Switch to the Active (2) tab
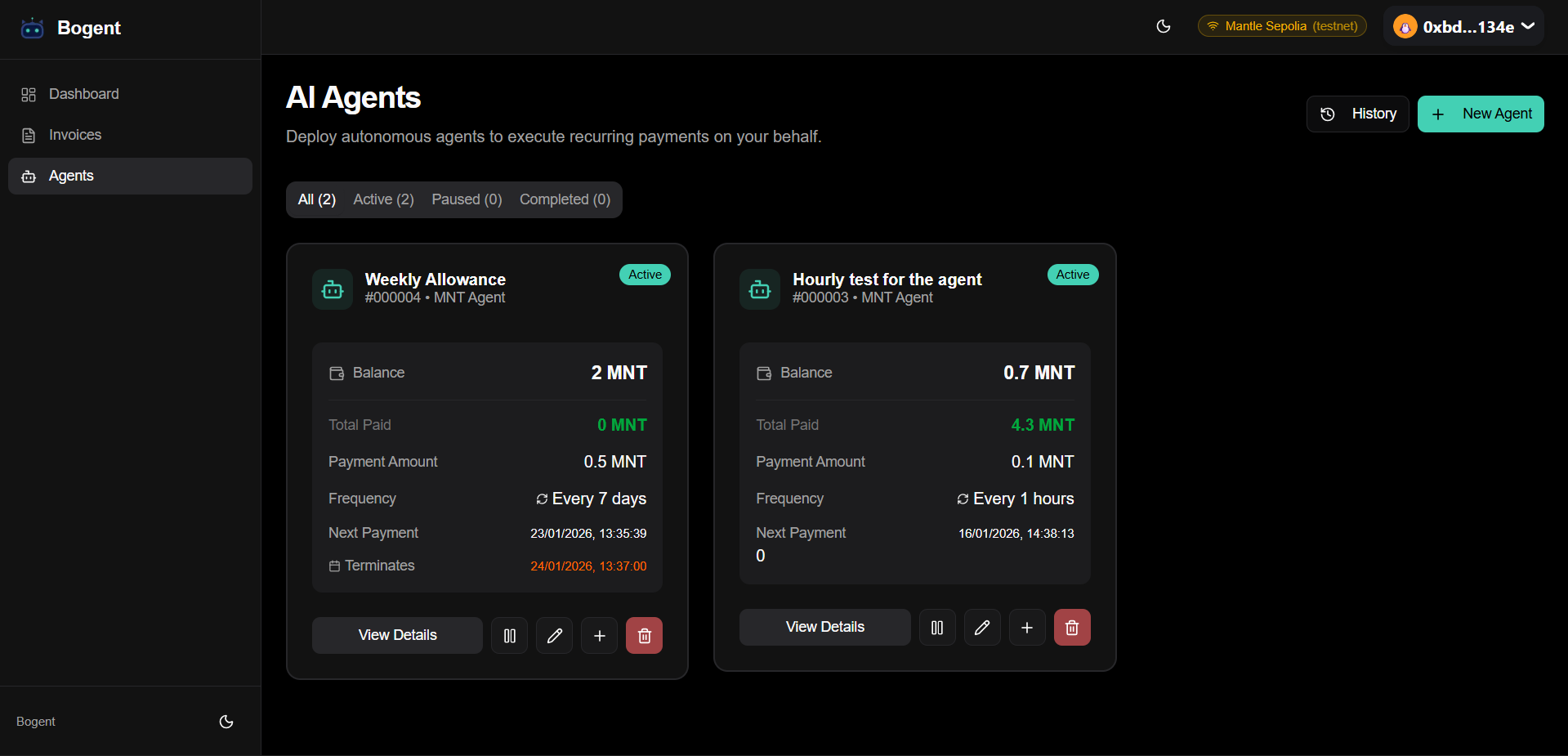Screen dimensions: 1568x756 point(383,199)
